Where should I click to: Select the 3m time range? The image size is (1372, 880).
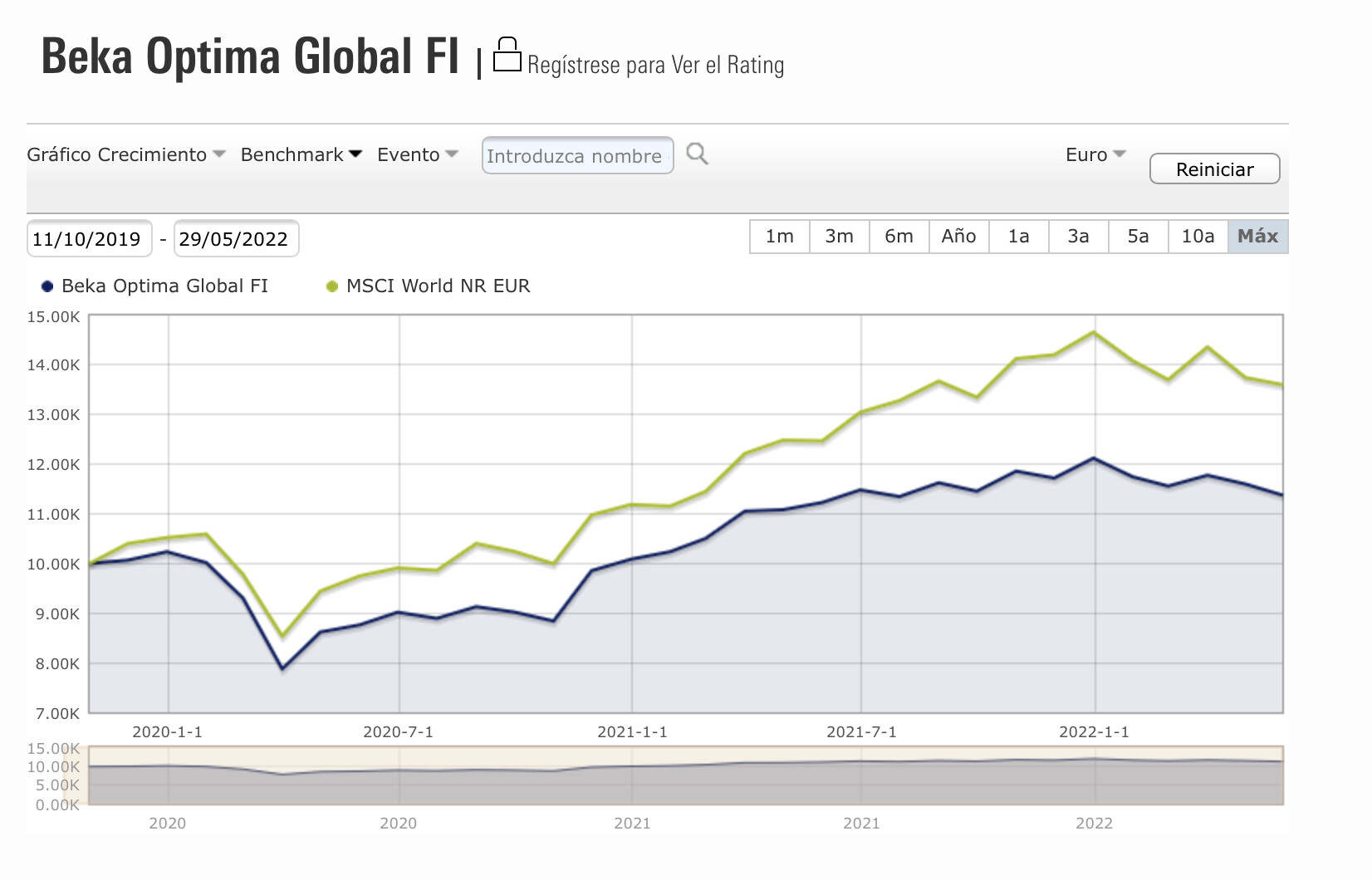(x=839, y=237)
